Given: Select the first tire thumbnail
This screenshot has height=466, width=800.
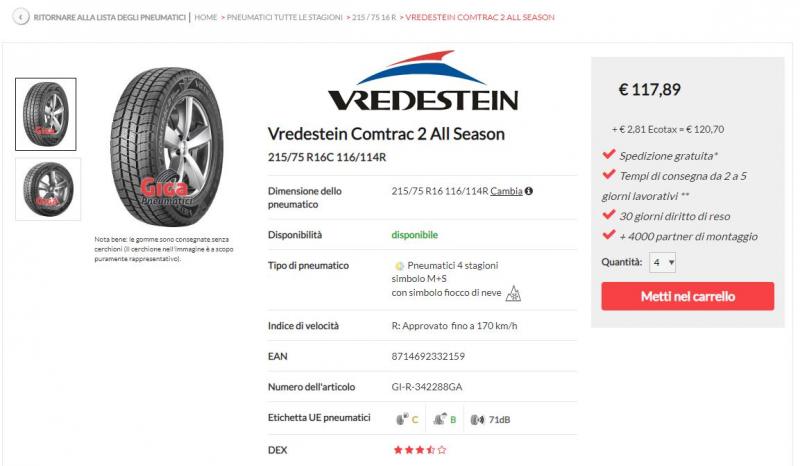Looking at the screenshot, I should [46, 114].
